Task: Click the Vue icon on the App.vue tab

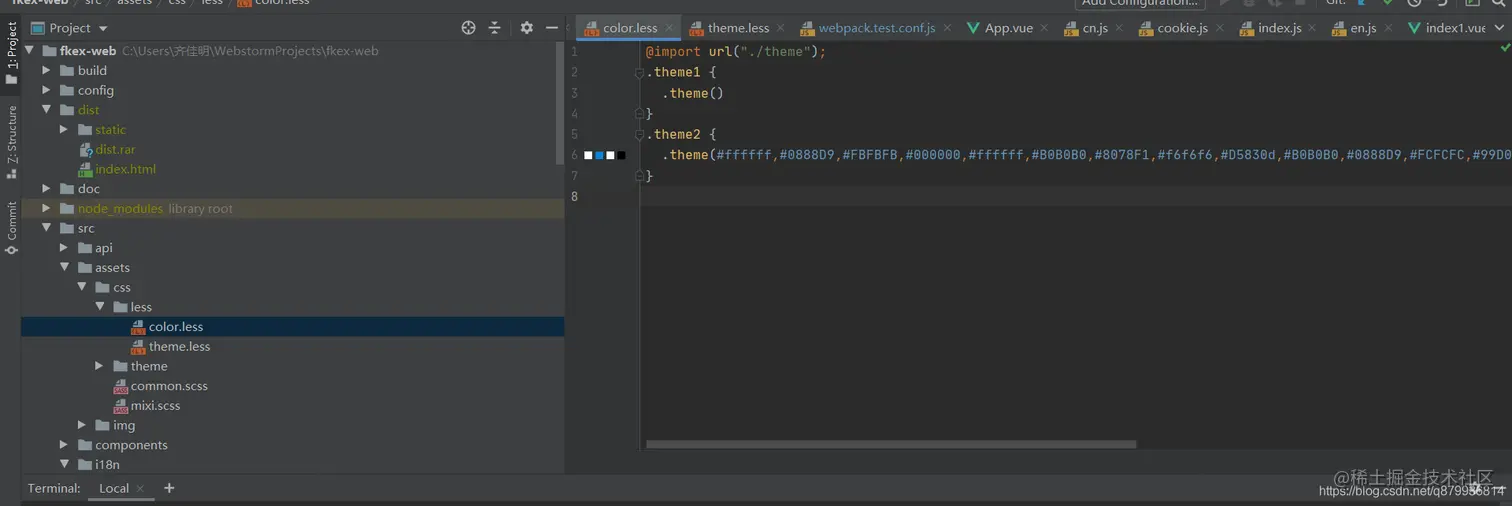Action: coord(973,28)
